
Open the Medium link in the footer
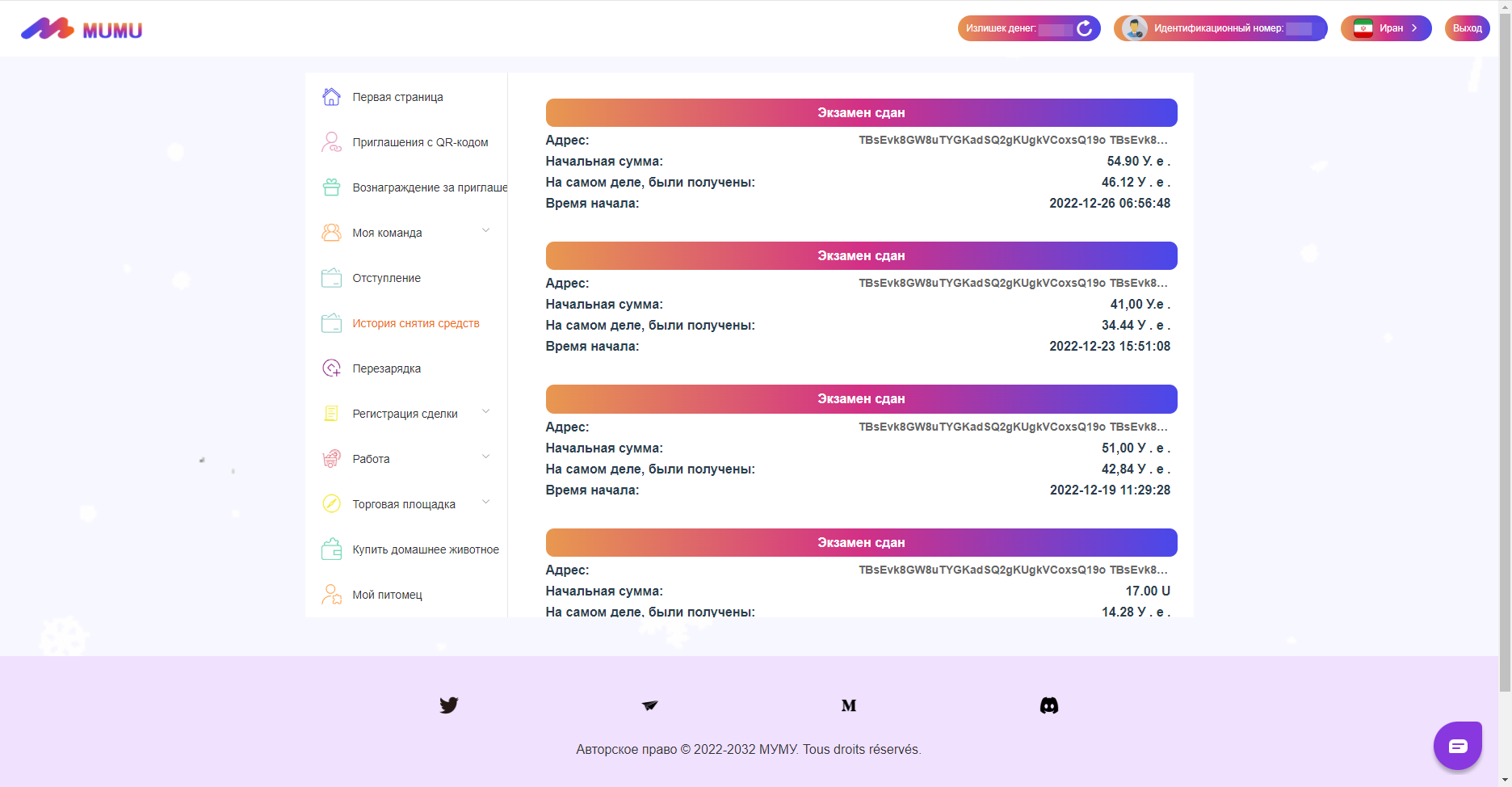tap(849, 705)
